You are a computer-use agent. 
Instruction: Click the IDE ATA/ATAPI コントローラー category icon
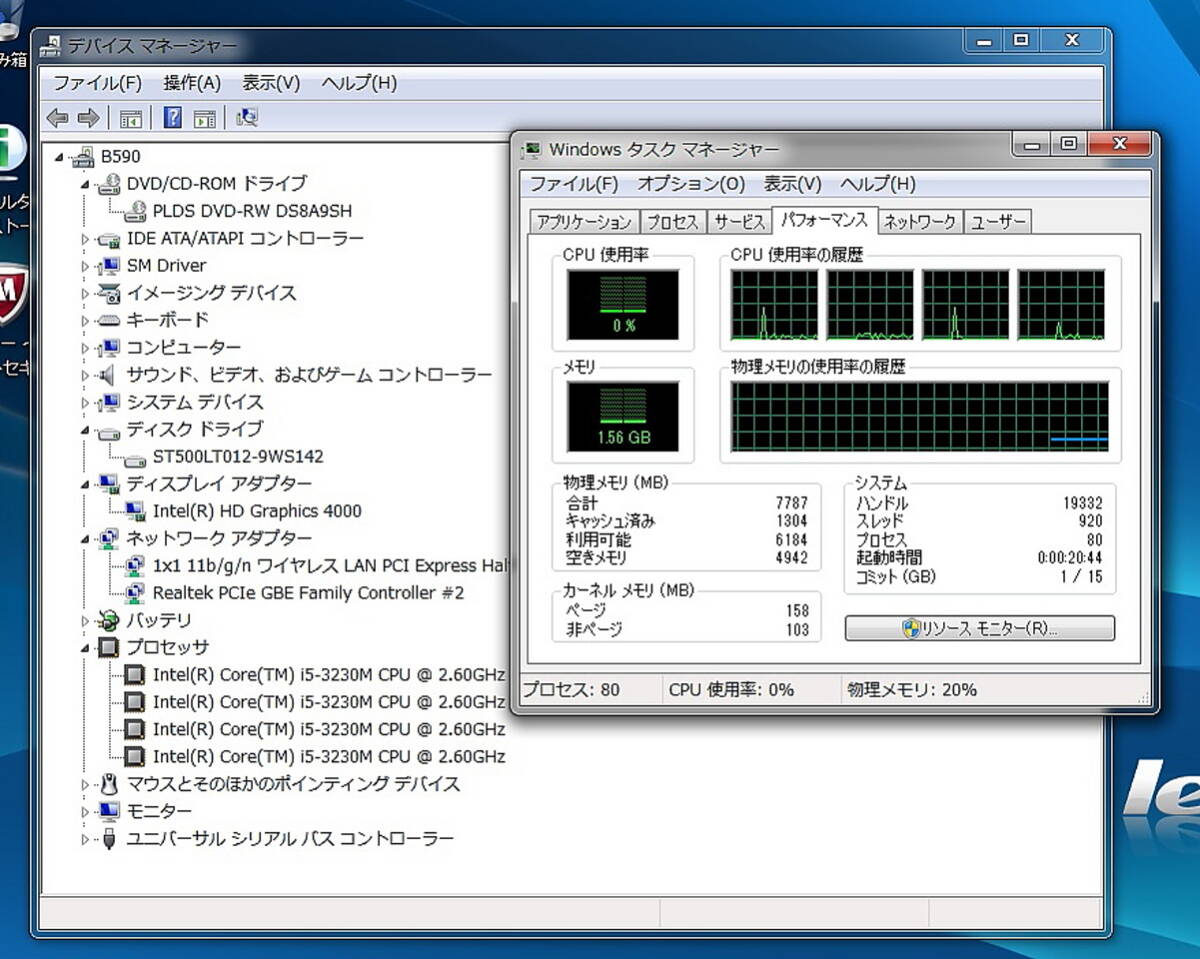109,239
